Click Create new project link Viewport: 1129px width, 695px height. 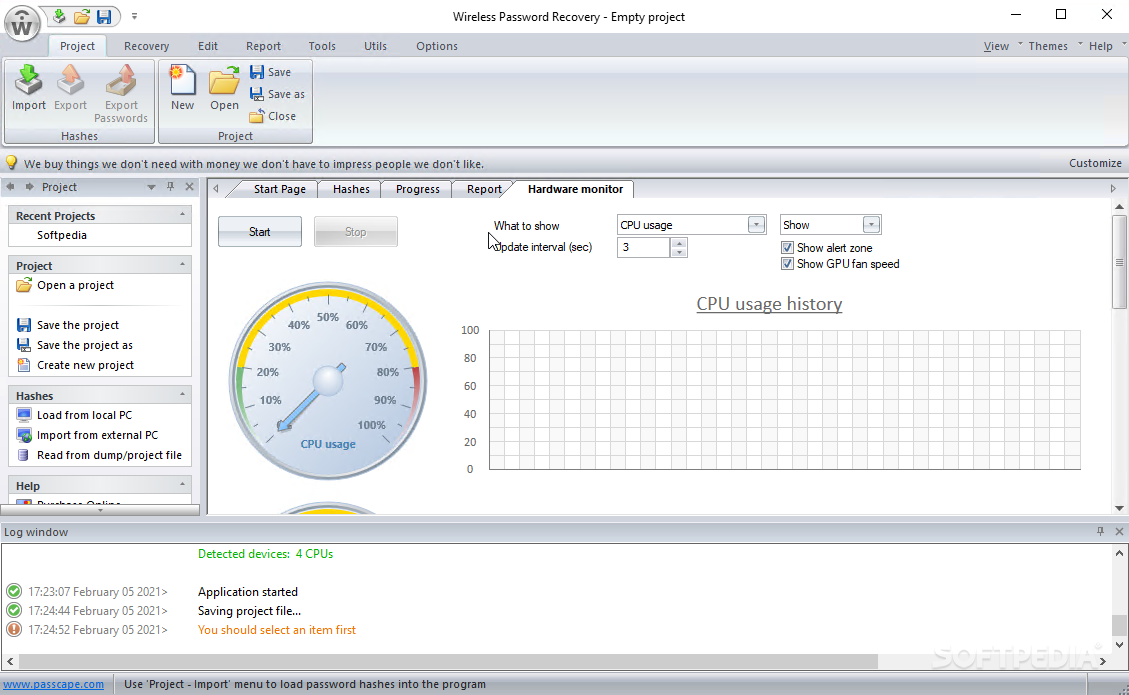point(76,365)
